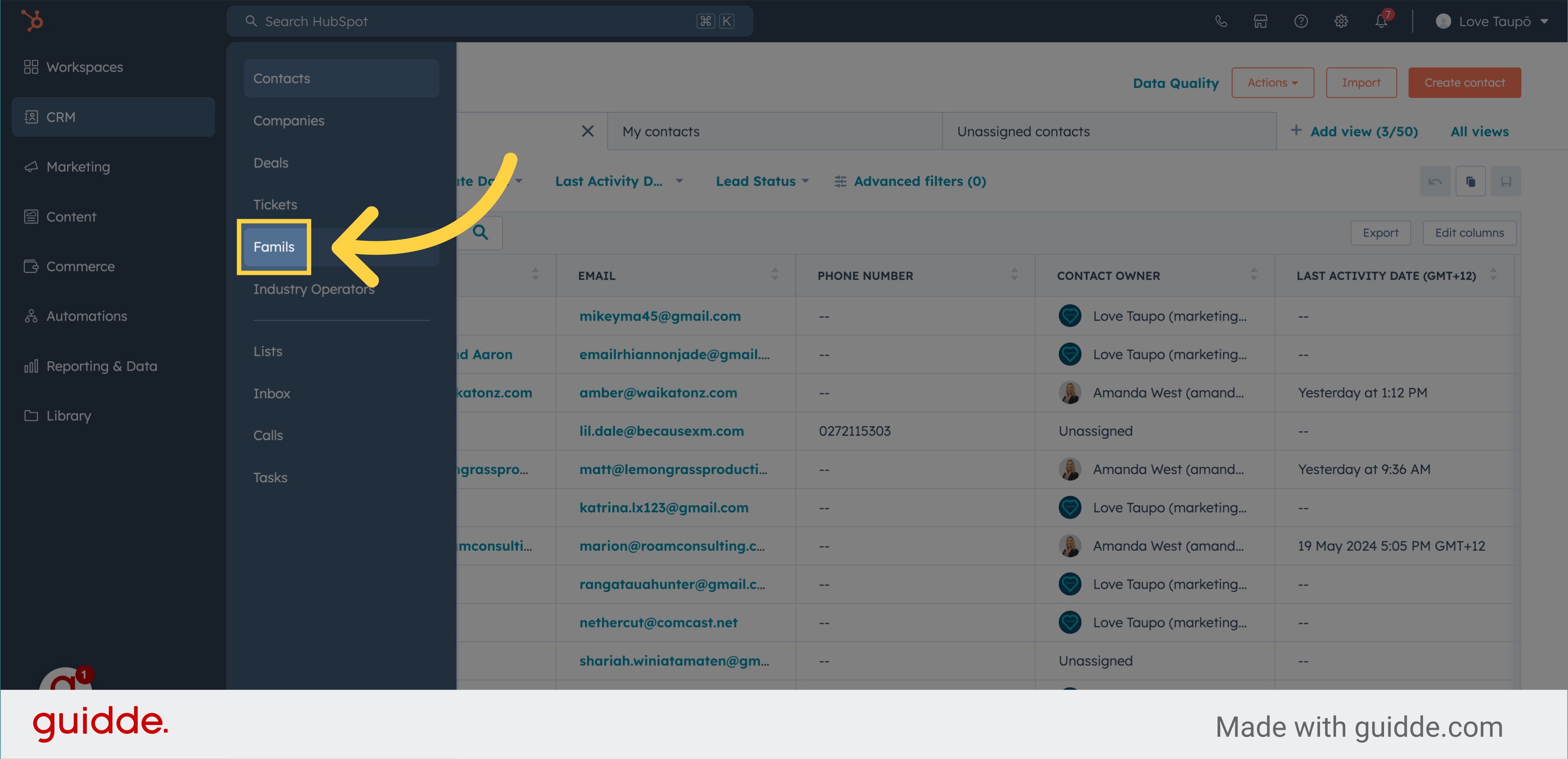Click the table search magnifier icon
This screenshot has height=759, width=1568.
tap(481, 232)
